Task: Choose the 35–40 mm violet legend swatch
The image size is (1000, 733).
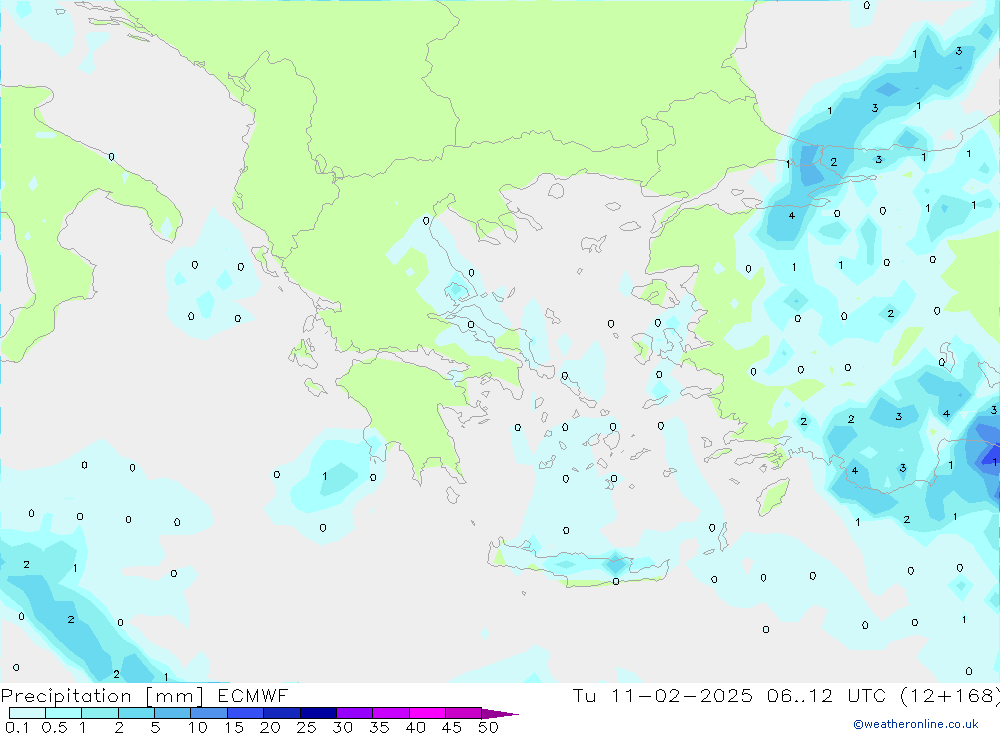Action: click(390, 713)
